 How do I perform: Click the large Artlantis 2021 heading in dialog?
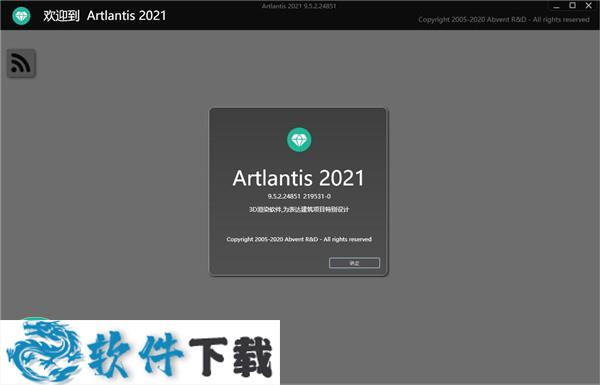[x=298, y=178]
